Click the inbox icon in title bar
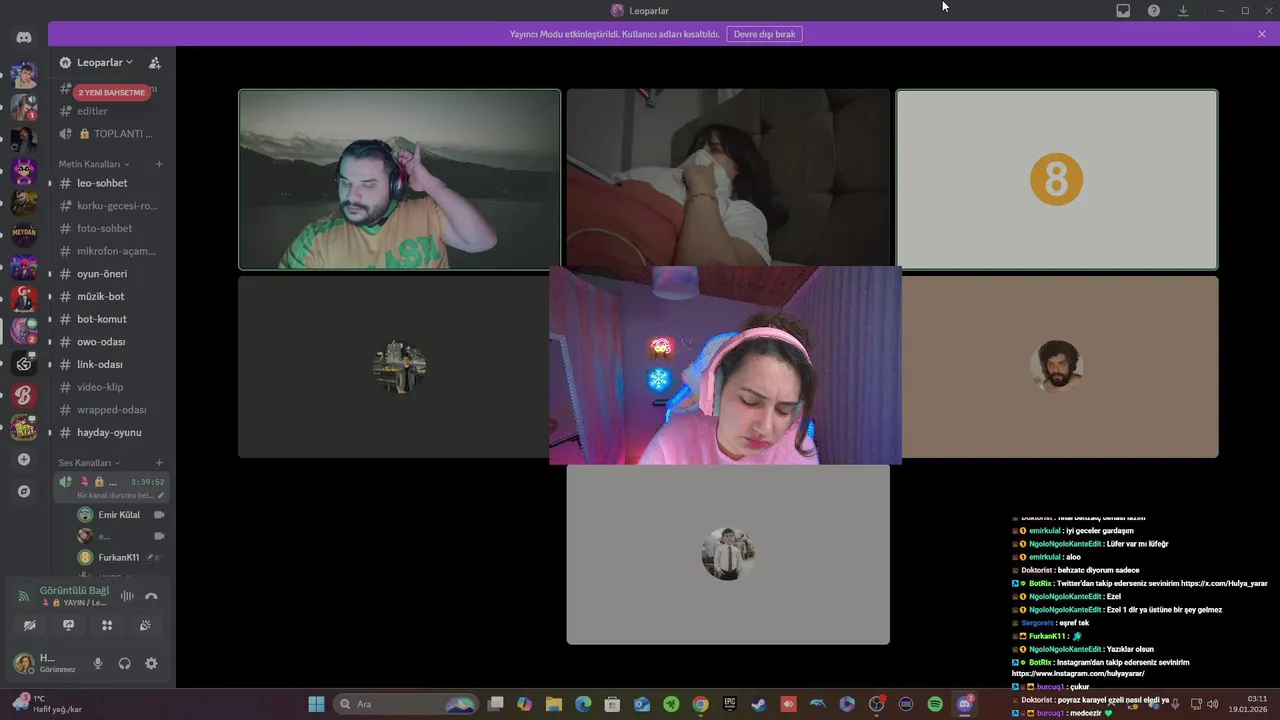 [1123, 11]
